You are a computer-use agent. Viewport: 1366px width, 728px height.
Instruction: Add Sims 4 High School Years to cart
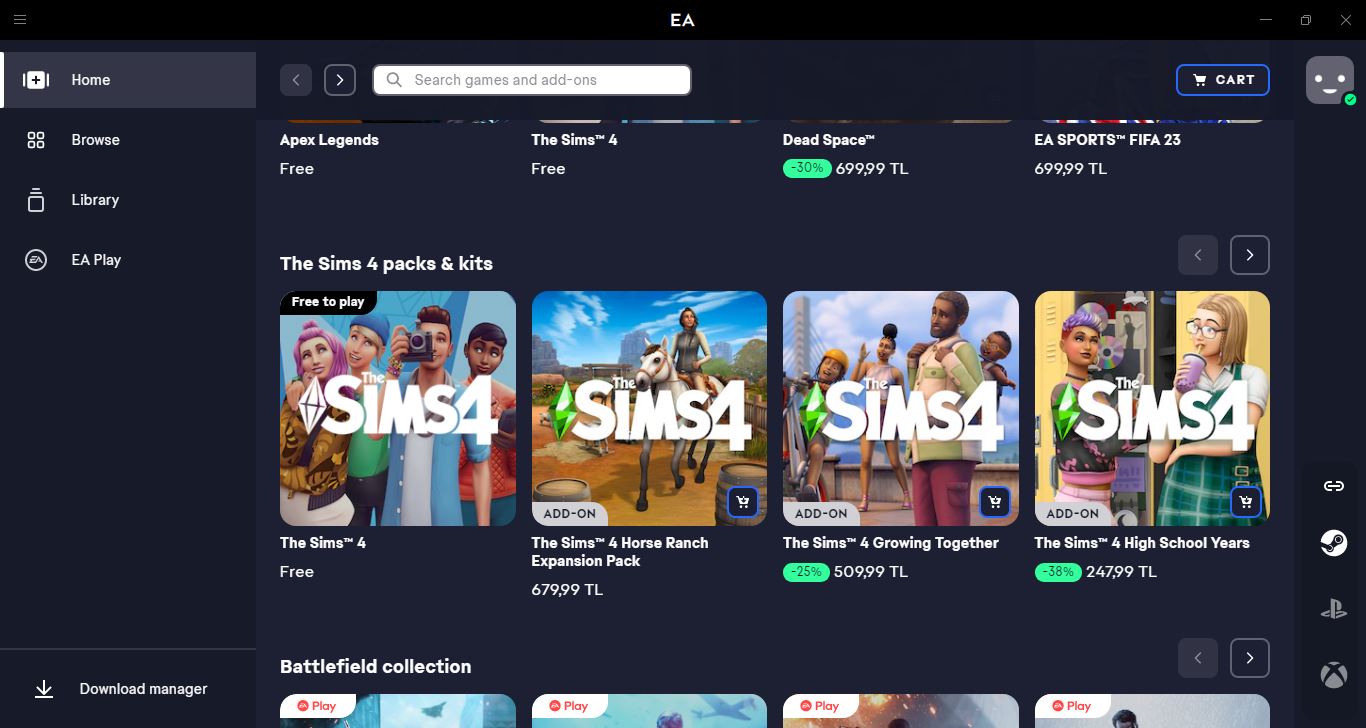[1246, 502]
